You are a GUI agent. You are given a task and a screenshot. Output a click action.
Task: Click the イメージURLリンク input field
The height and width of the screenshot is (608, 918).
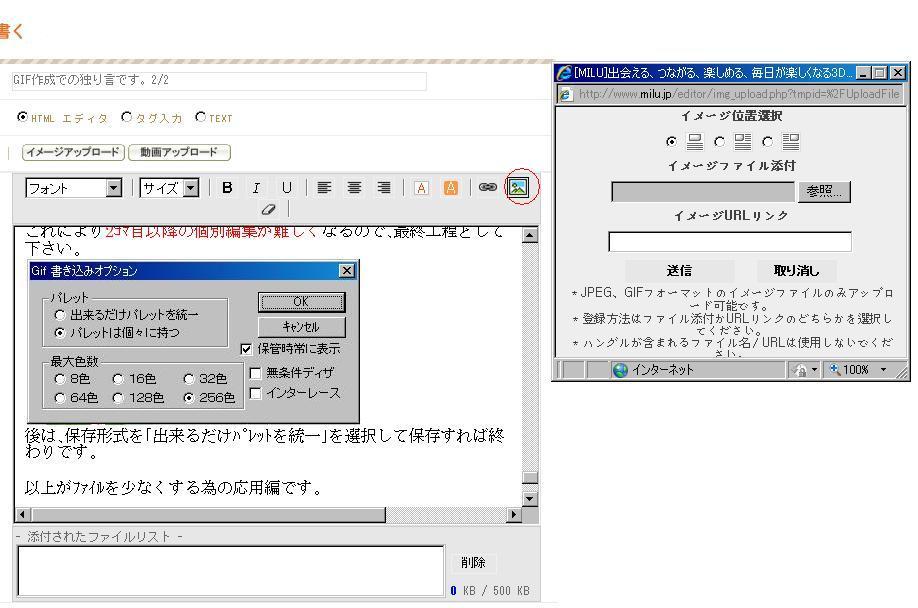[x=730, y=242]
